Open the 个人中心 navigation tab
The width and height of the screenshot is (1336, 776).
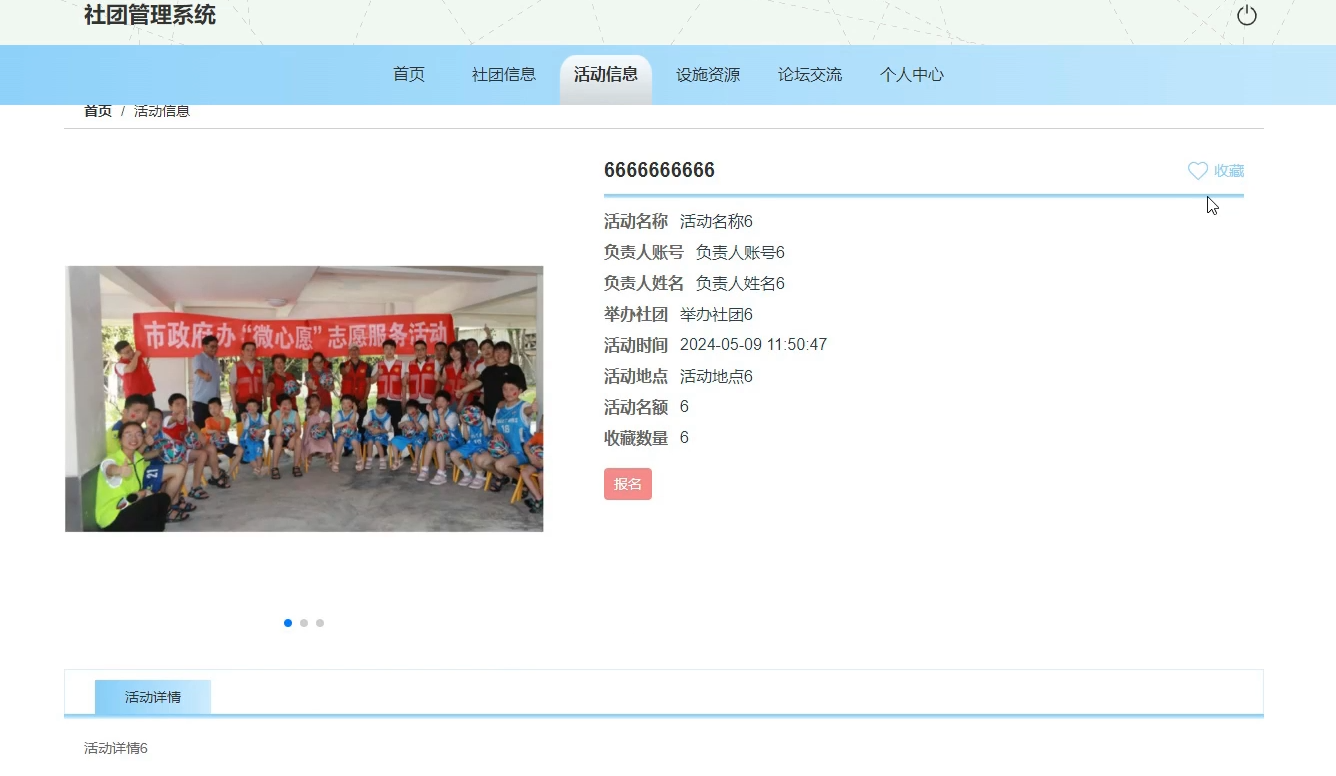coord(912,74)
